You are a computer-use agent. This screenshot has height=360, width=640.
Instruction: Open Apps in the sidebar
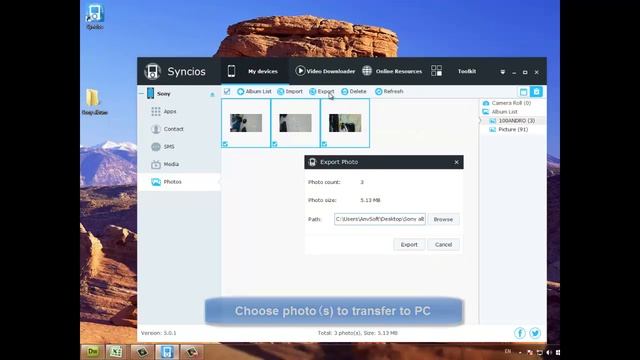pos(170,111)
